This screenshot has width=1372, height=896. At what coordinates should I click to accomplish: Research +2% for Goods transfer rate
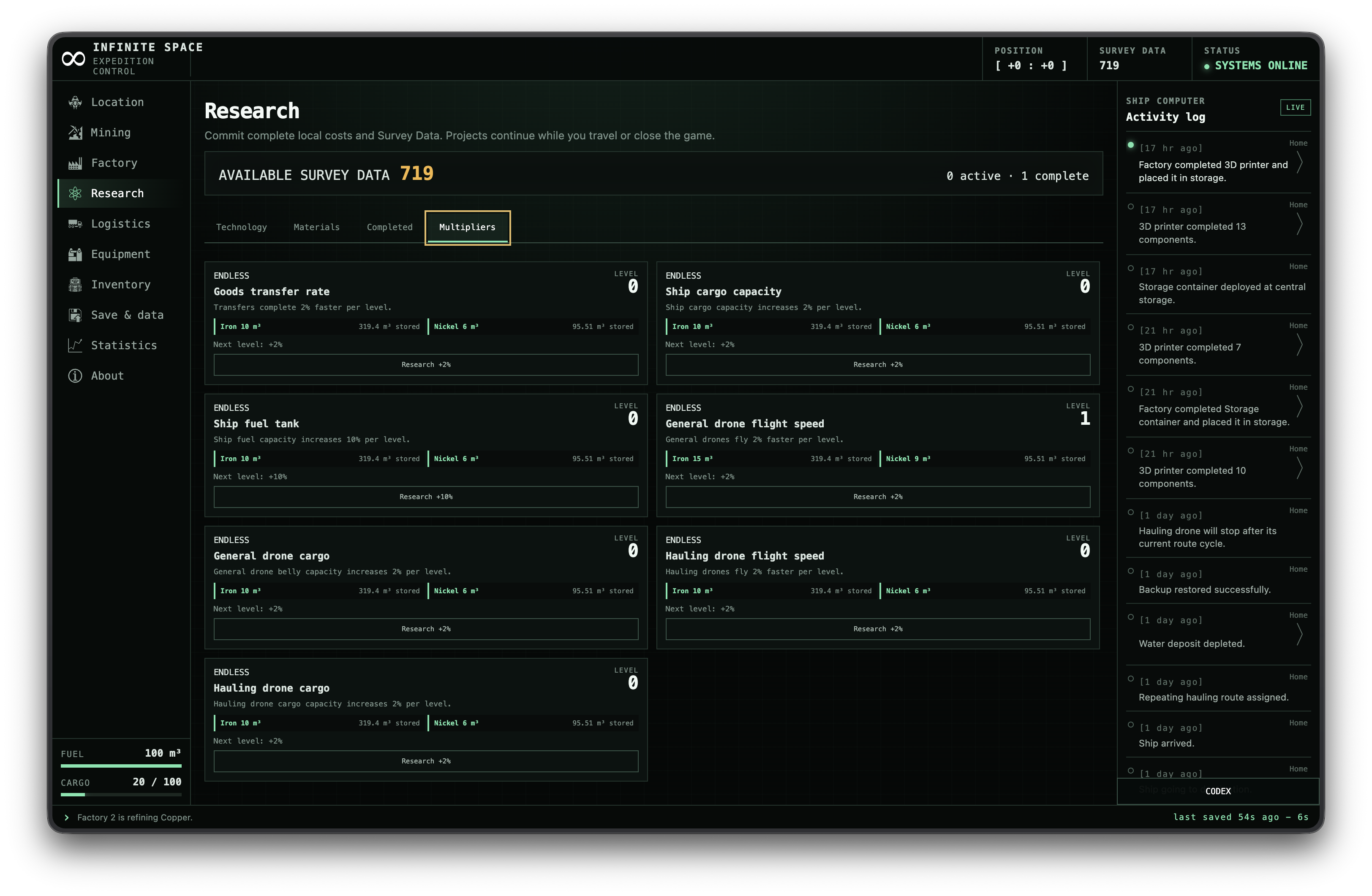(426, 365)
